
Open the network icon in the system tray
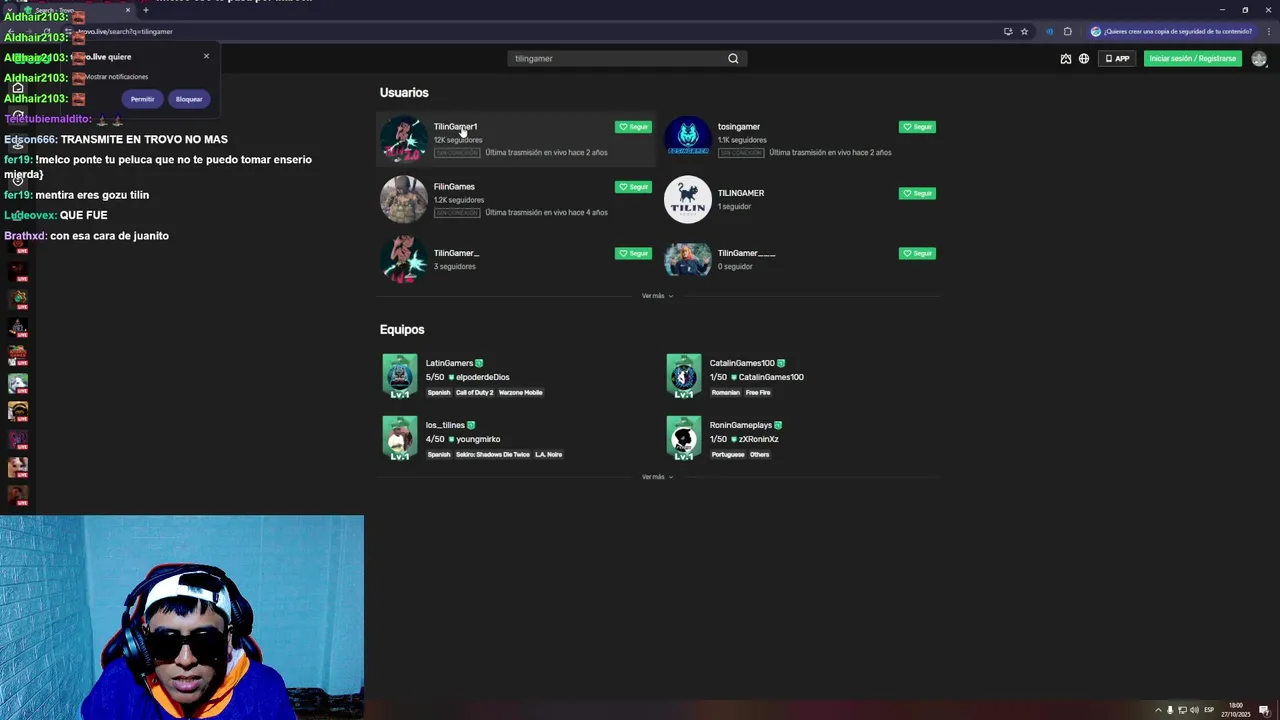click(x=1183, y=710)
